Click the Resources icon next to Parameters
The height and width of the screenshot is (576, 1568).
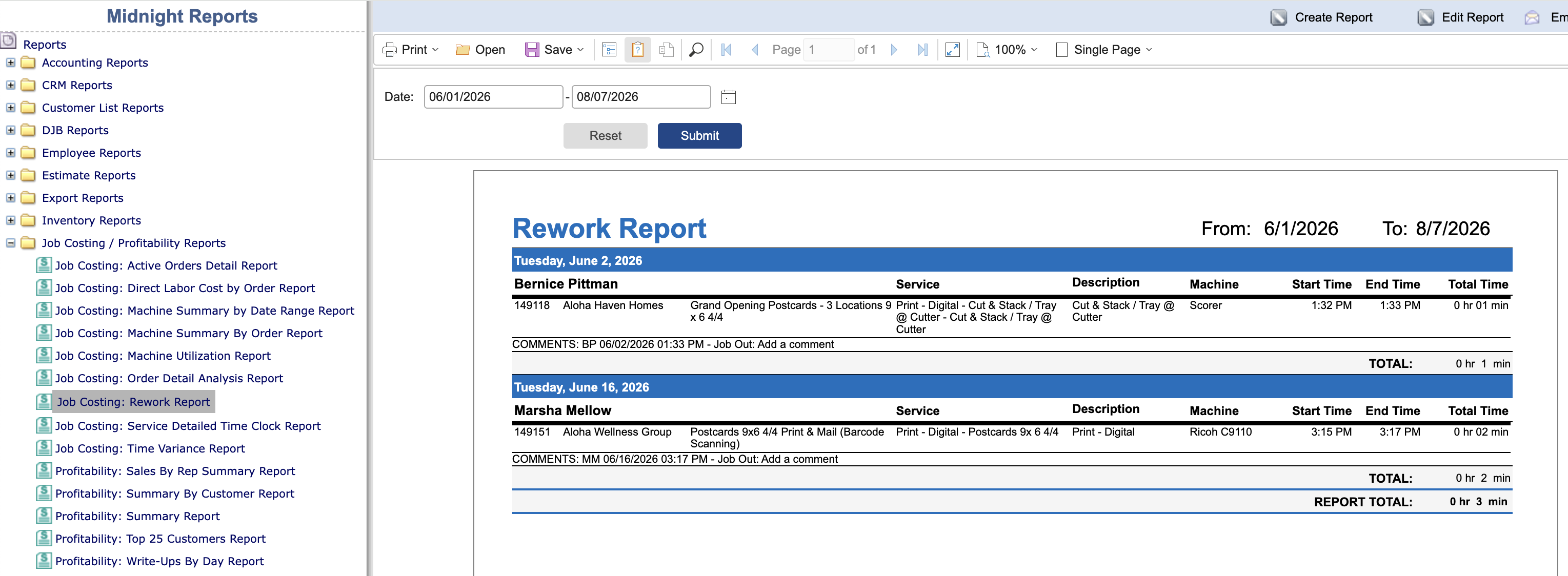click(x=666, y=50)
